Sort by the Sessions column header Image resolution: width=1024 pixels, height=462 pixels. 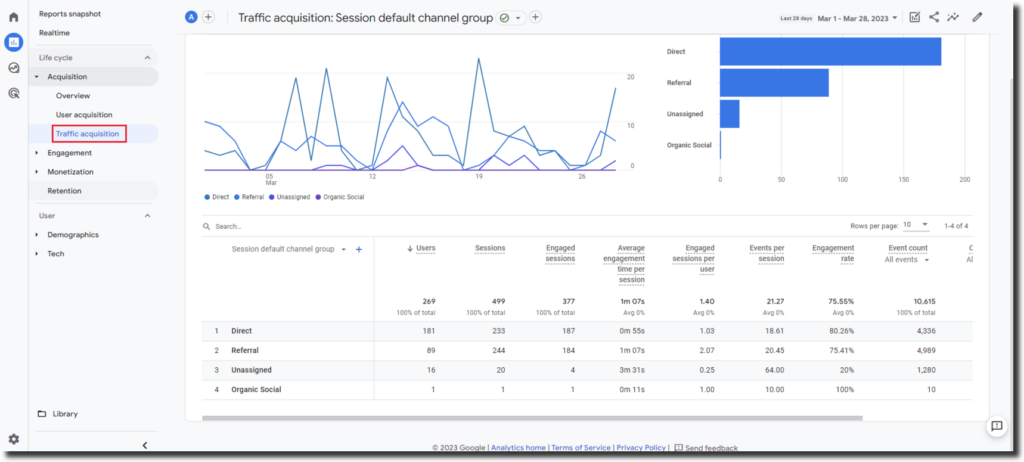pos(490,248)
